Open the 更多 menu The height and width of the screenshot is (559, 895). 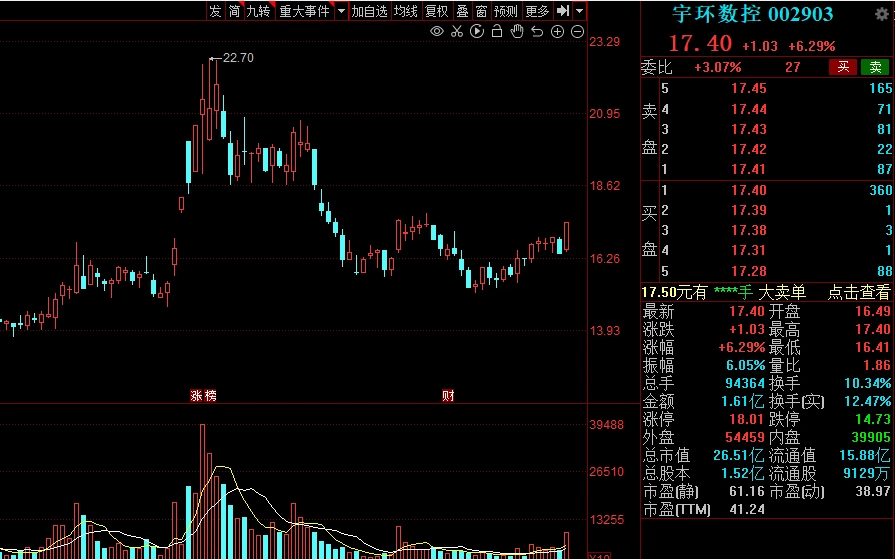(x=537, y=11)
